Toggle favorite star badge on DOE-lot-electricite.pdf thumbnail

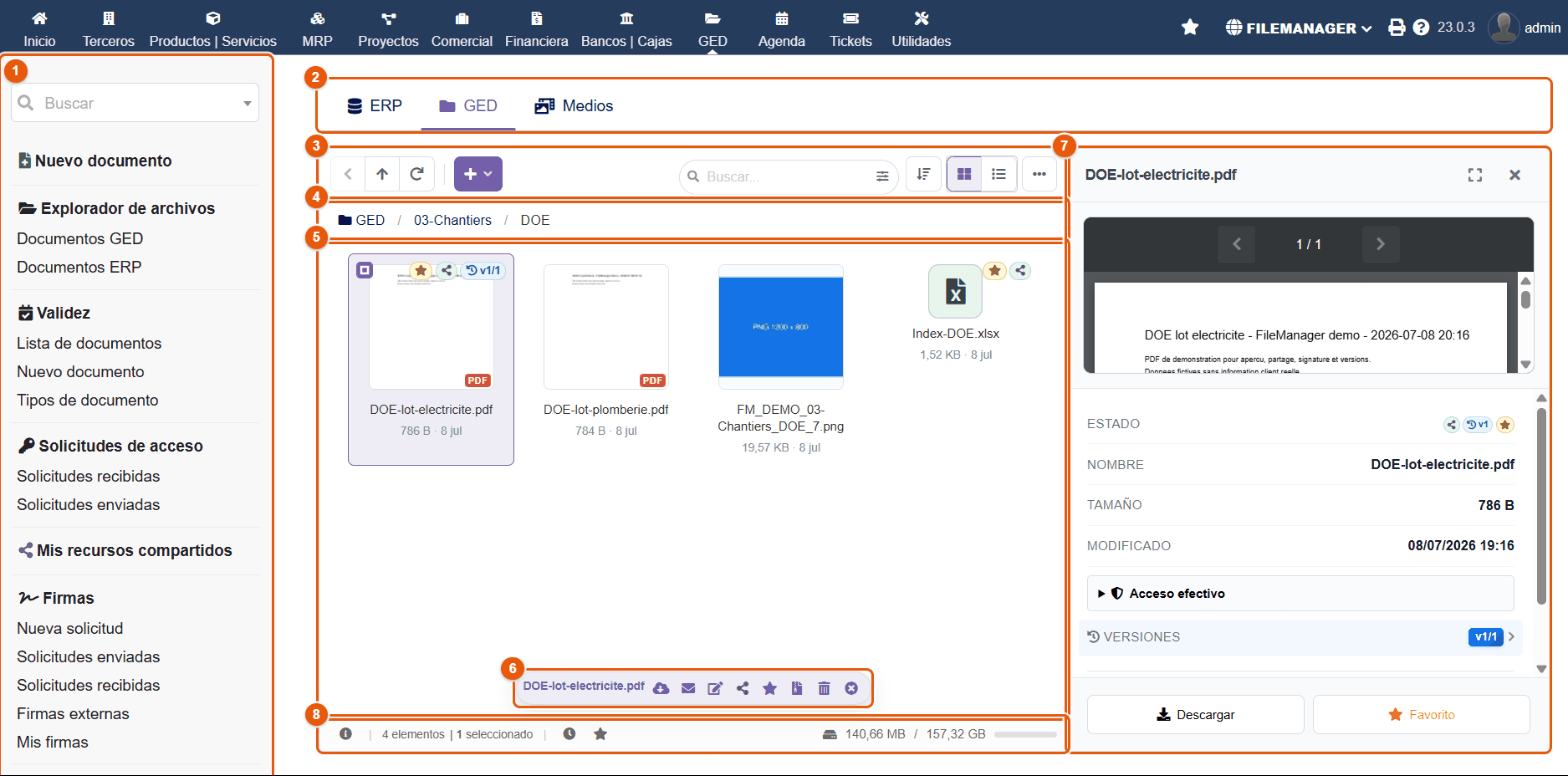[421, 270]
